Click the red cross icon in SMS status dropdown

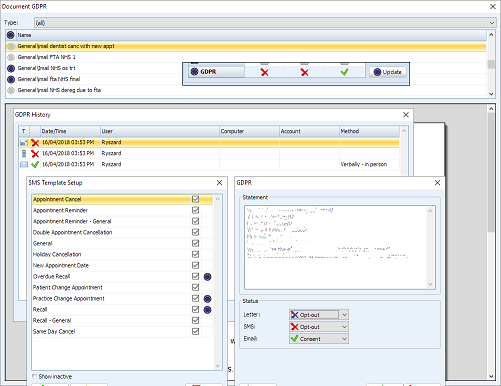point(294,327)
